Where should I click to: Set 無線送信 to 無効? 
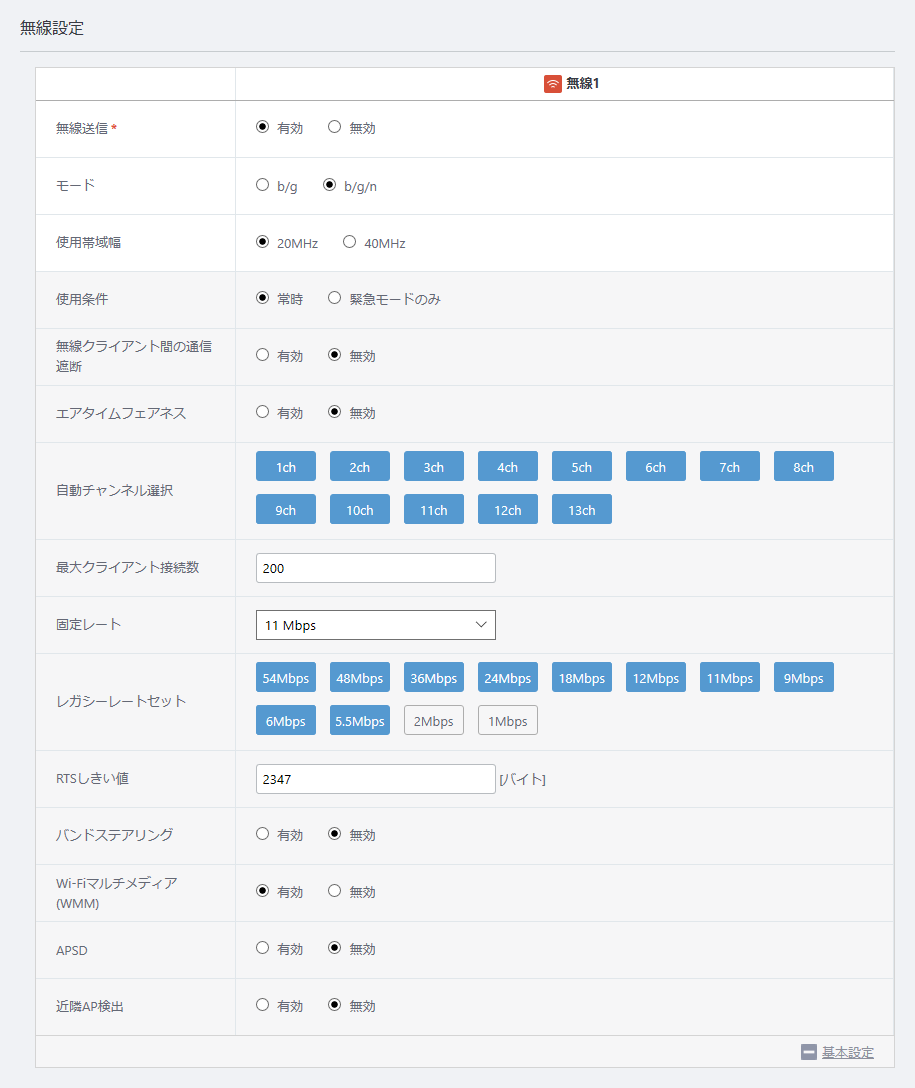[334, 127]
